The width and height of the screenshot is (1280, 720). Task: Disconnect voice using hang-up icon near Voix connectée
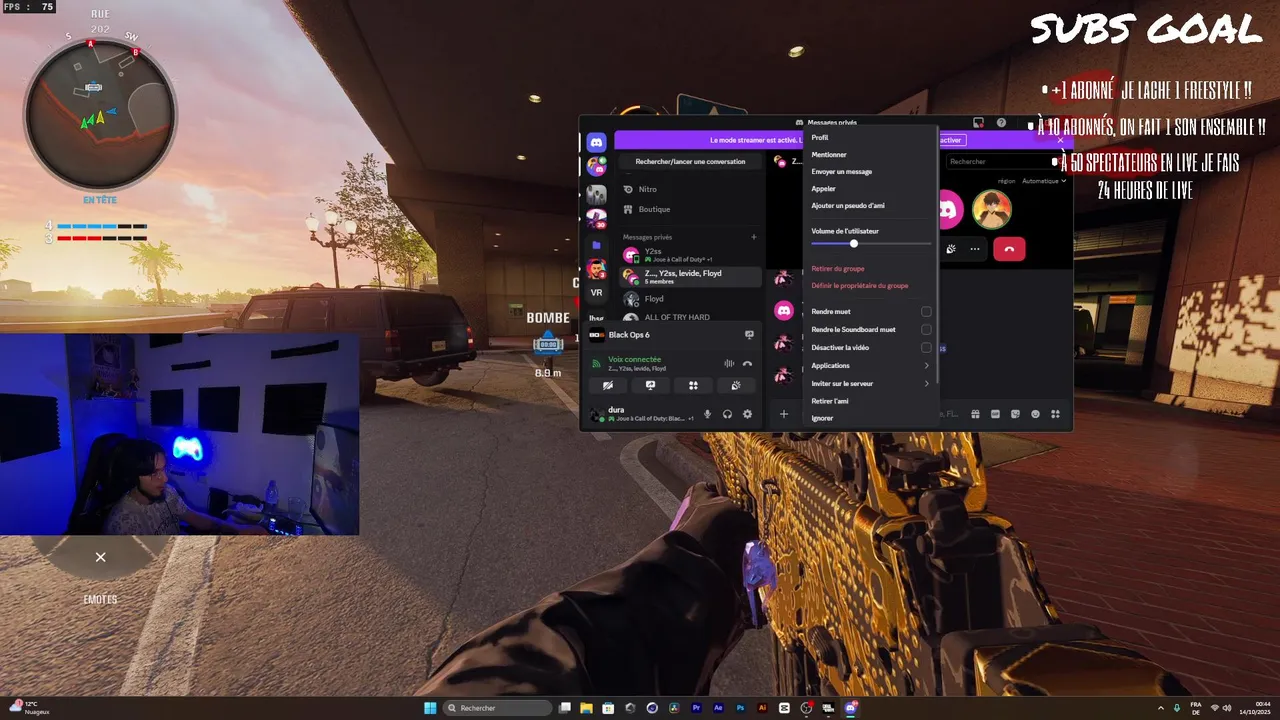point(747,364)
